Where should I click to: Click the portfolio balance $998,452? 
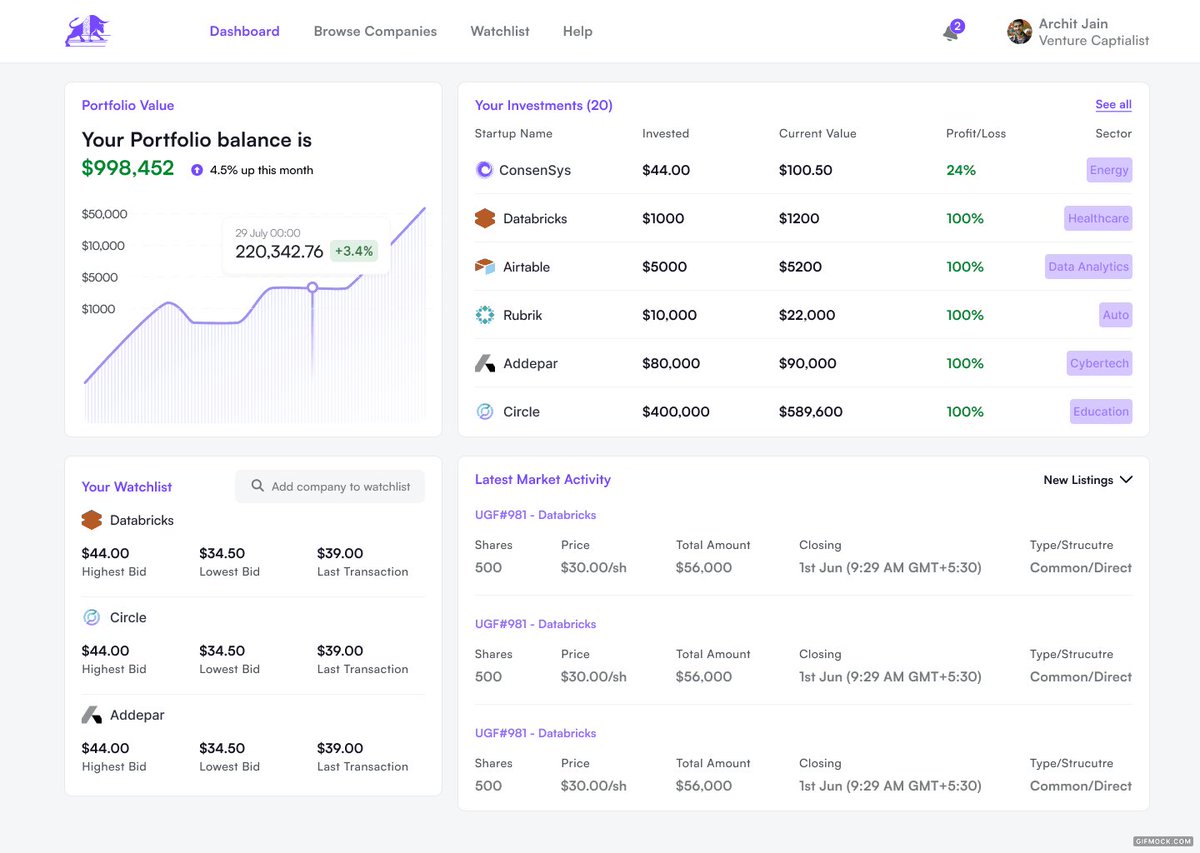pos(128,169)
